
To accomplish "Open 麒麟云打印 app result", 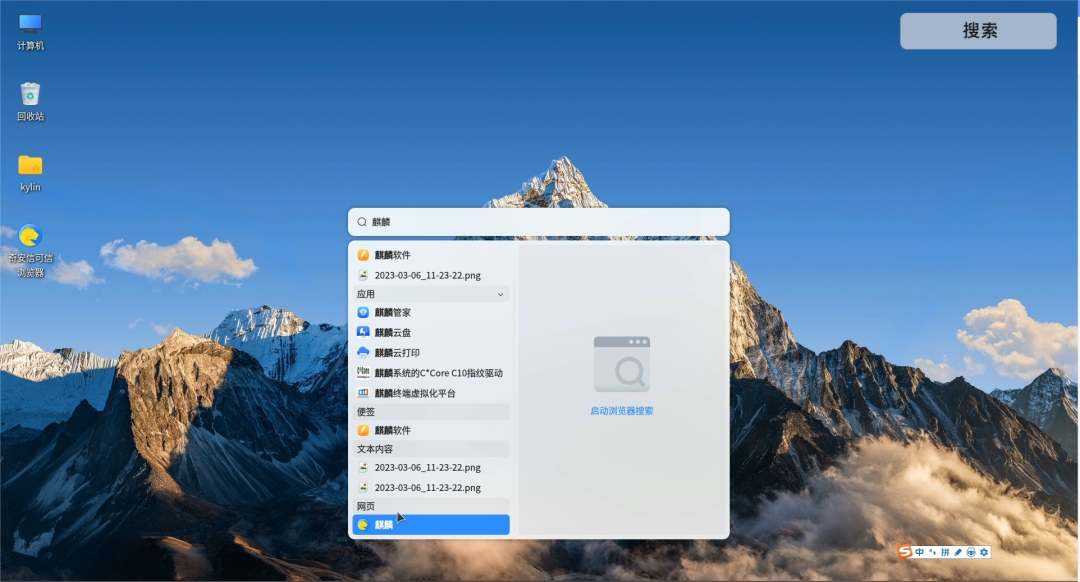I will 431,353.
